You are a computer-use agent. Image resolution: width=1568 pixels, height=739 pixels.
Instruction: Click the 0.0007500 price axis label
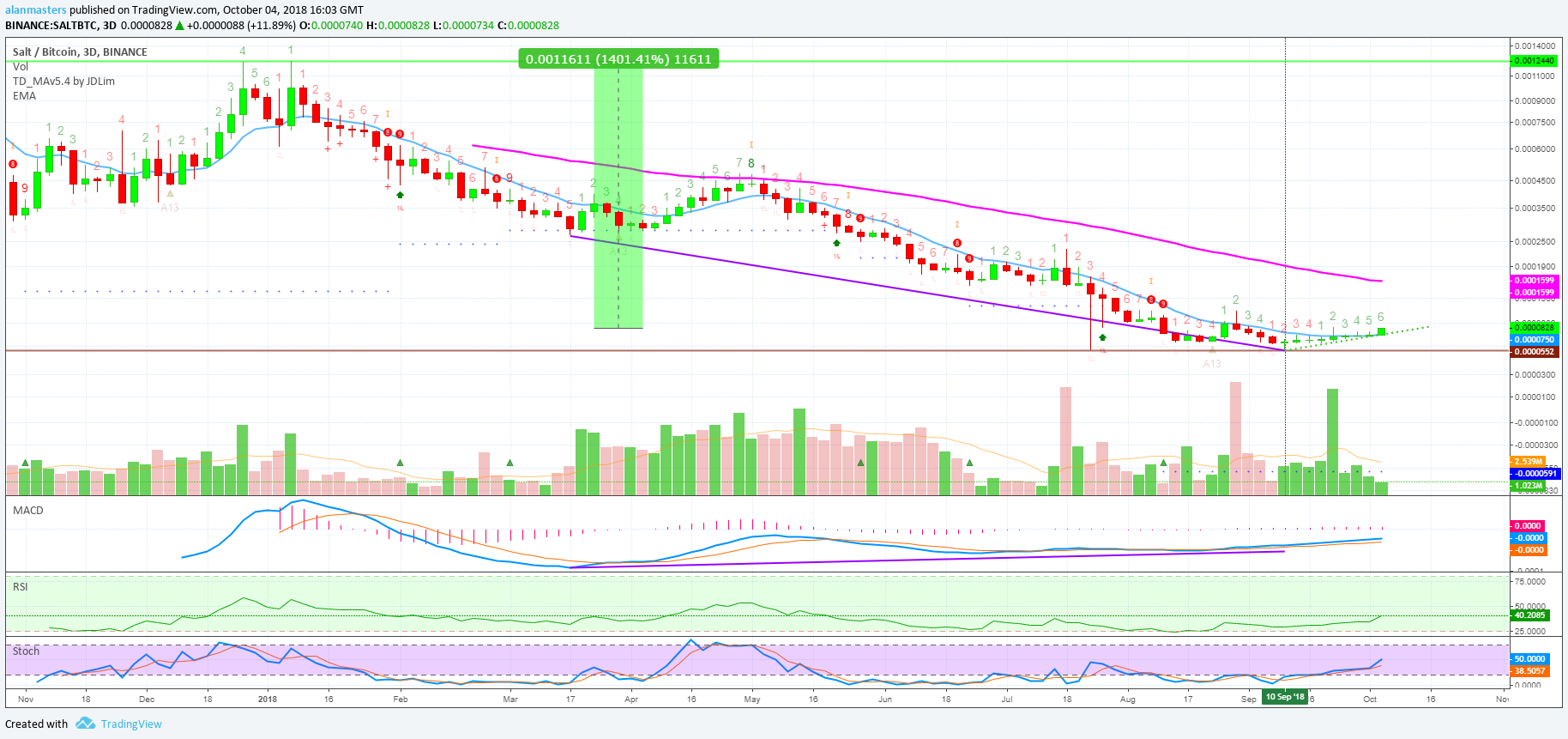pos(1535,122)
